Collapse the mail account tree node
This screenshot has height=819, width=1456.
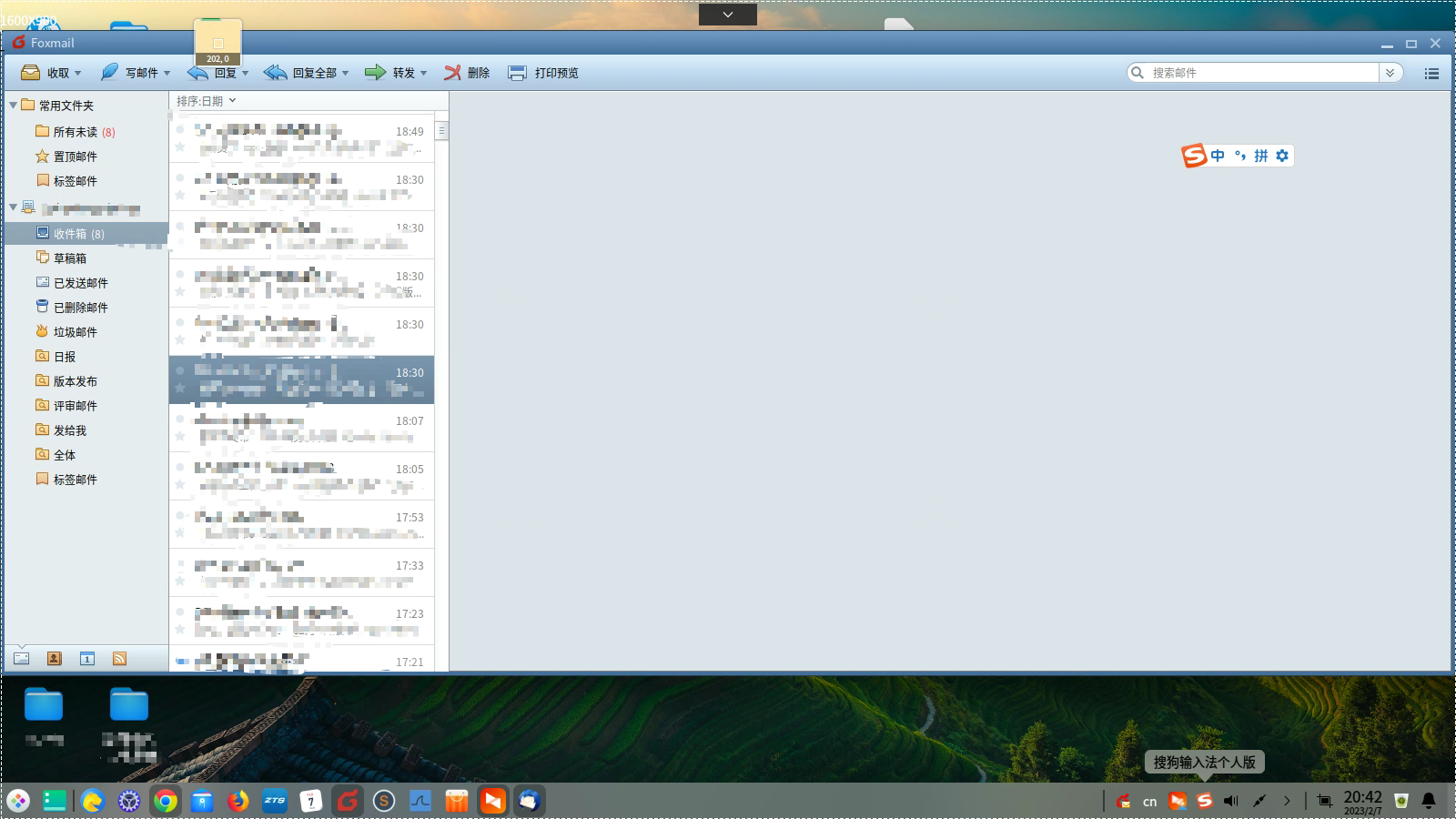(13, 208)
